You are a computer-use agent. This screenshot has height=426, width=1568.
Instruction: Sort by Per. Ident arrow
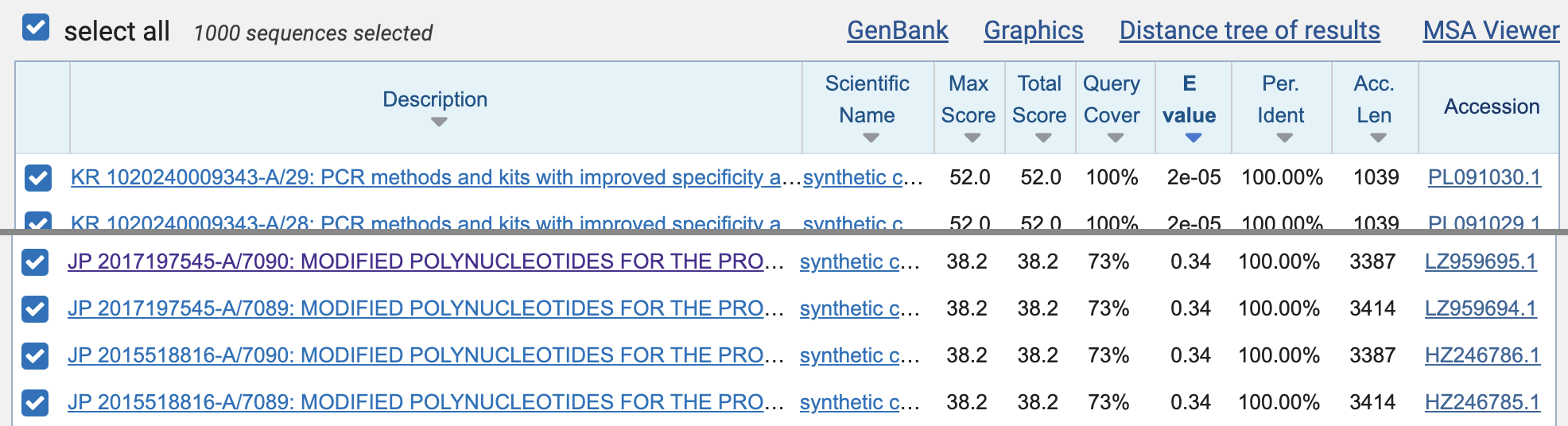coord(1284,138)
